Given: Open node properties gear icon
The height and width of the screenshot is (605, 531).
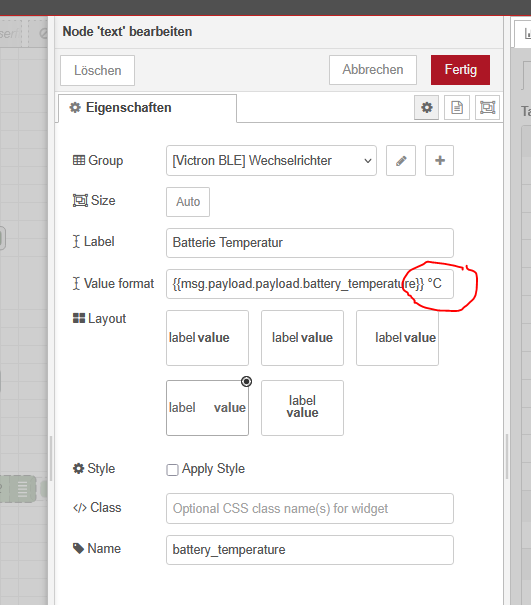Looking at the screenshot, I should tap(426, 107).
